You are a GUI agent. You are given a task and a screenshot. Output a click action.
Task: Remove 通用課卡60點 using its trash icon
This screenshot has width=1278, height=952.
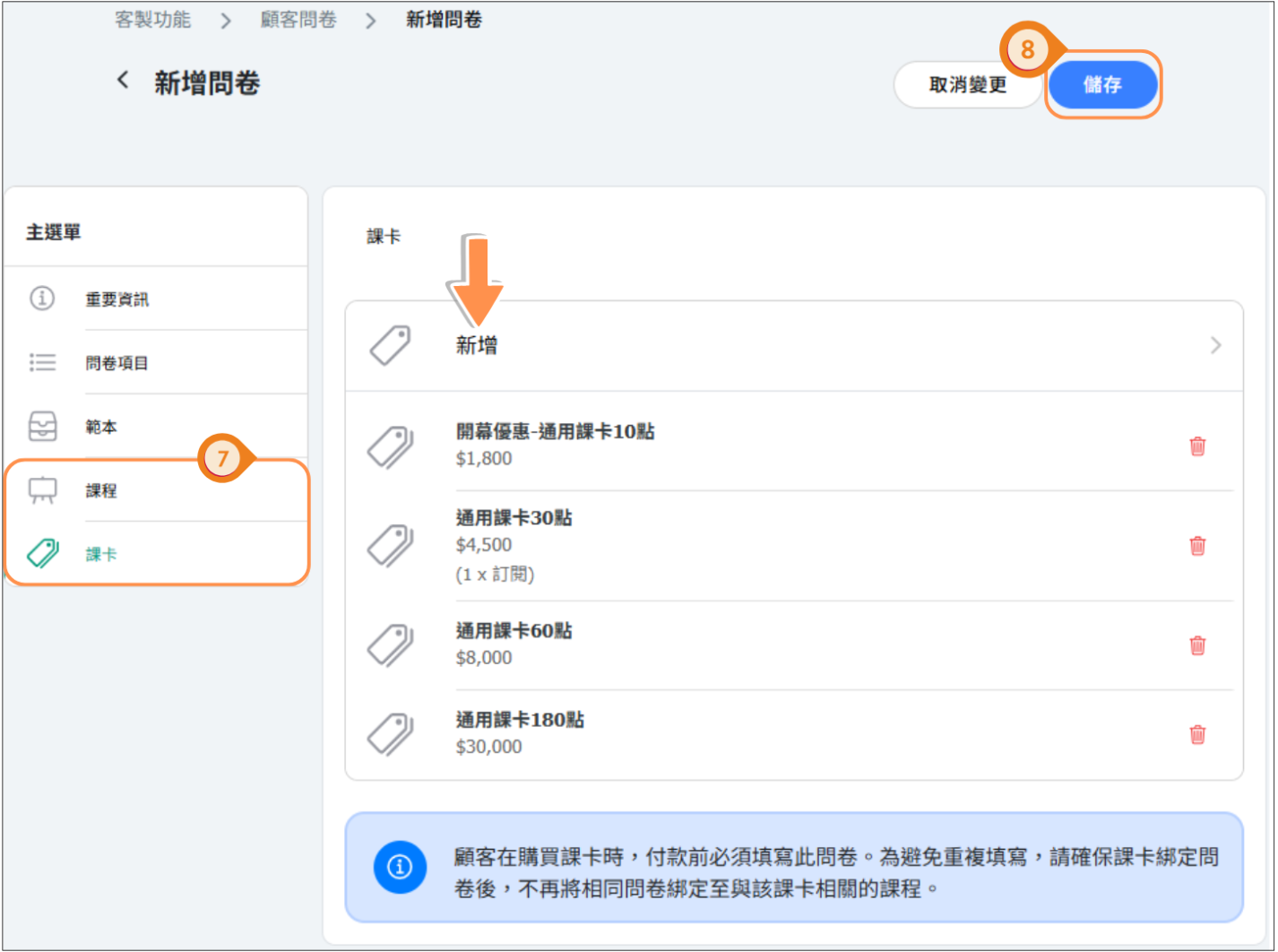1196,645
